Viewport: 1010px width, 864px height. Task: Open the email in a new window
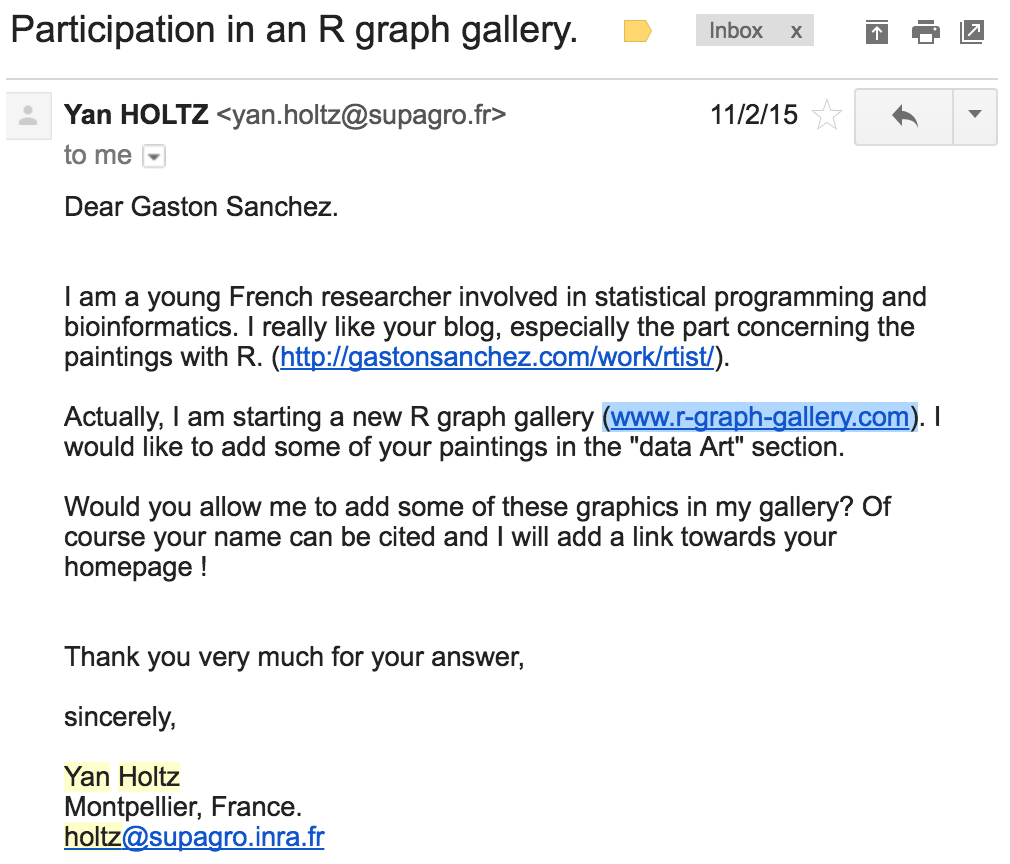tap(972, 32)
